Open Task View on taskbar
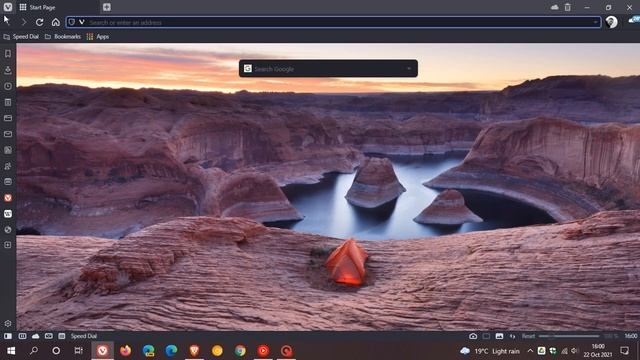 [79, 351]
